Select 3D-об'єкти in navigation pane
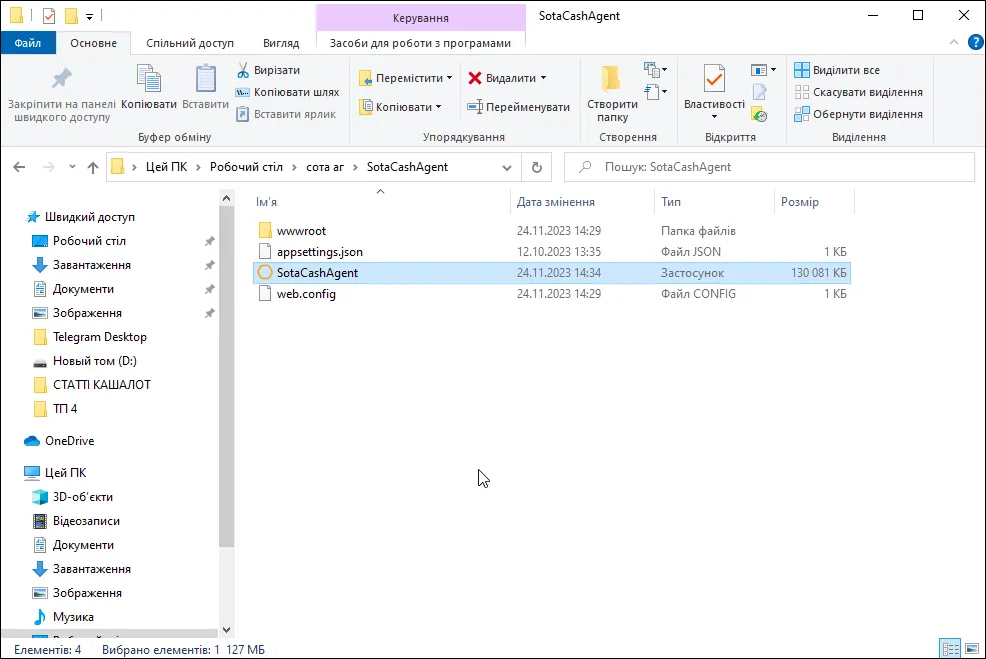986x659 pixels. click(x=72, y=497)
